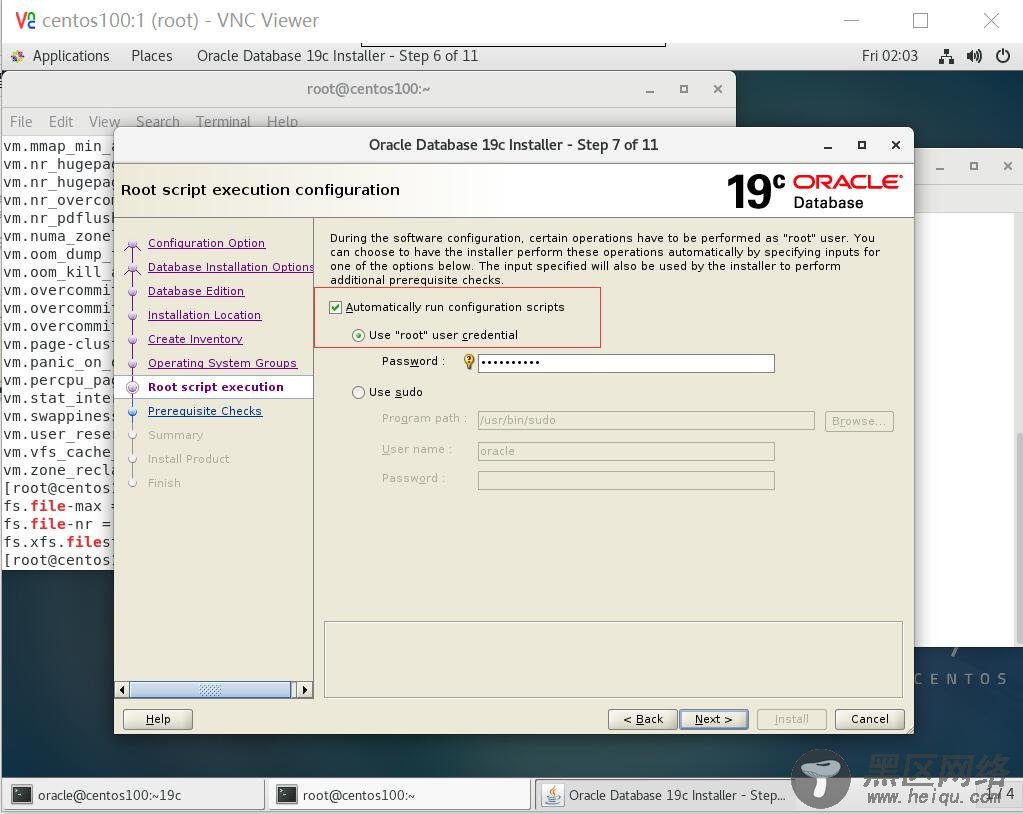Minimize the root@centos100 terminal window
Viewport: 1023px width, 814px height.
(650, 89)
